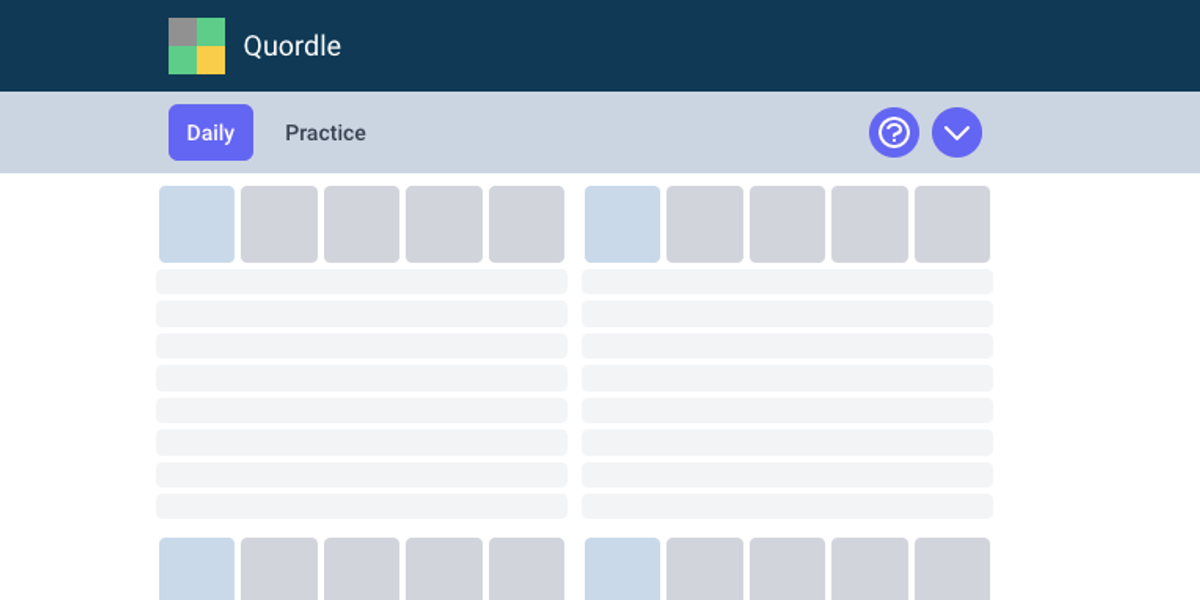
Task: Click the question mark inside the purple circle
Action: 894,132
